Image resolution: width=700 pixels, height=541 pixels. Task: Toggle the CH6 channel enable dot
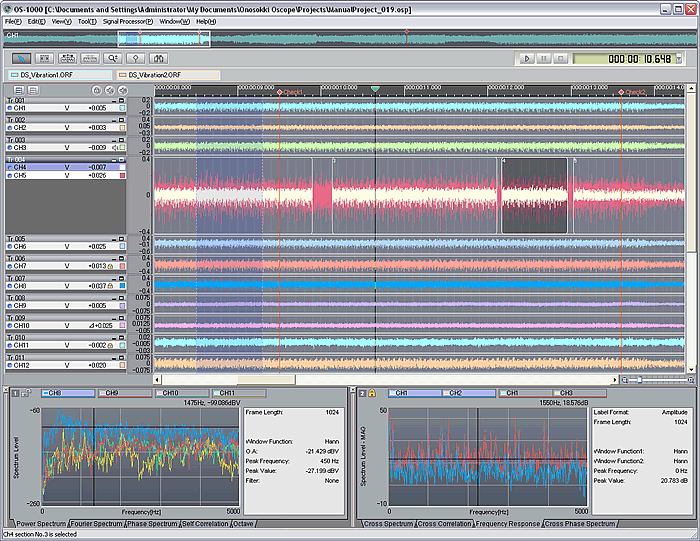pos(9,246)
